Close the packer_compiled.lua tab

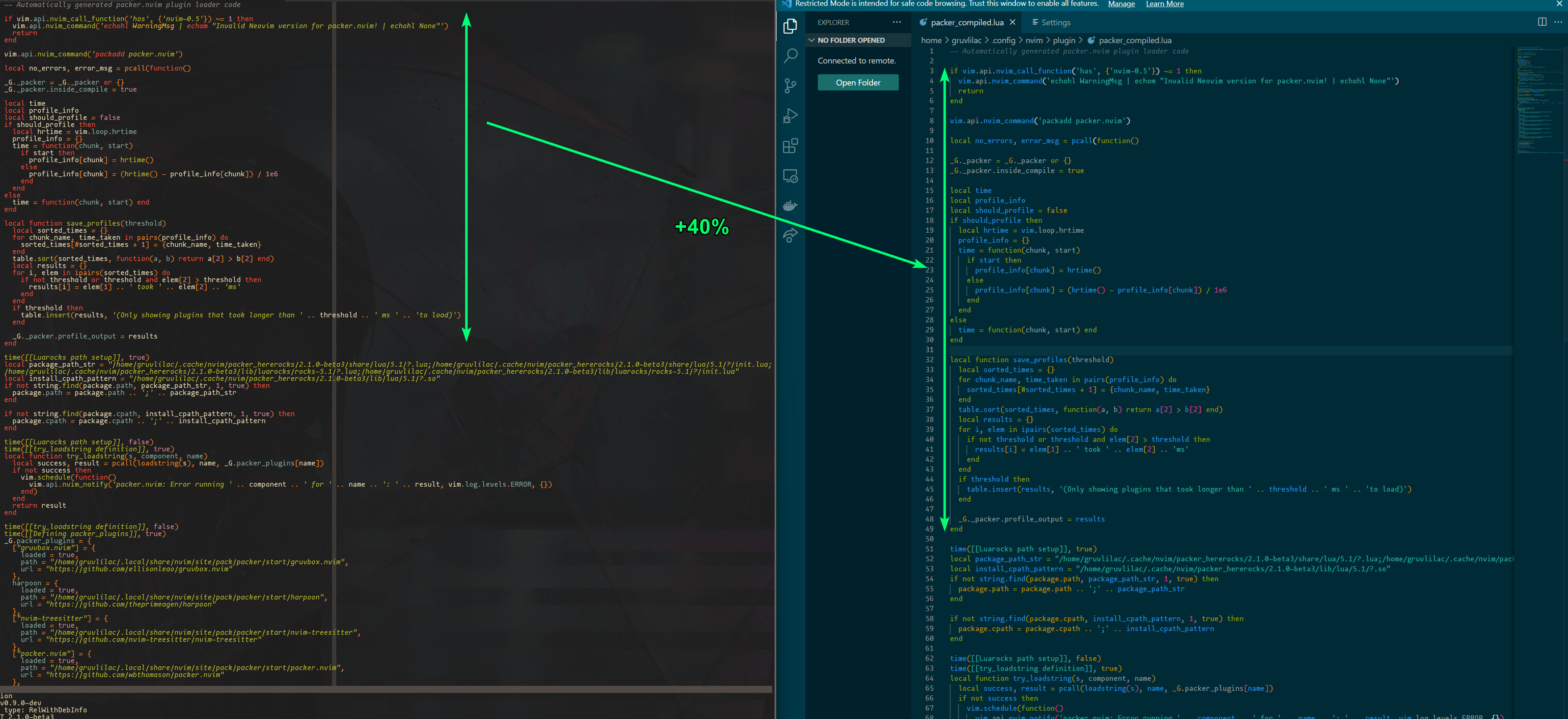[1012, 22]
